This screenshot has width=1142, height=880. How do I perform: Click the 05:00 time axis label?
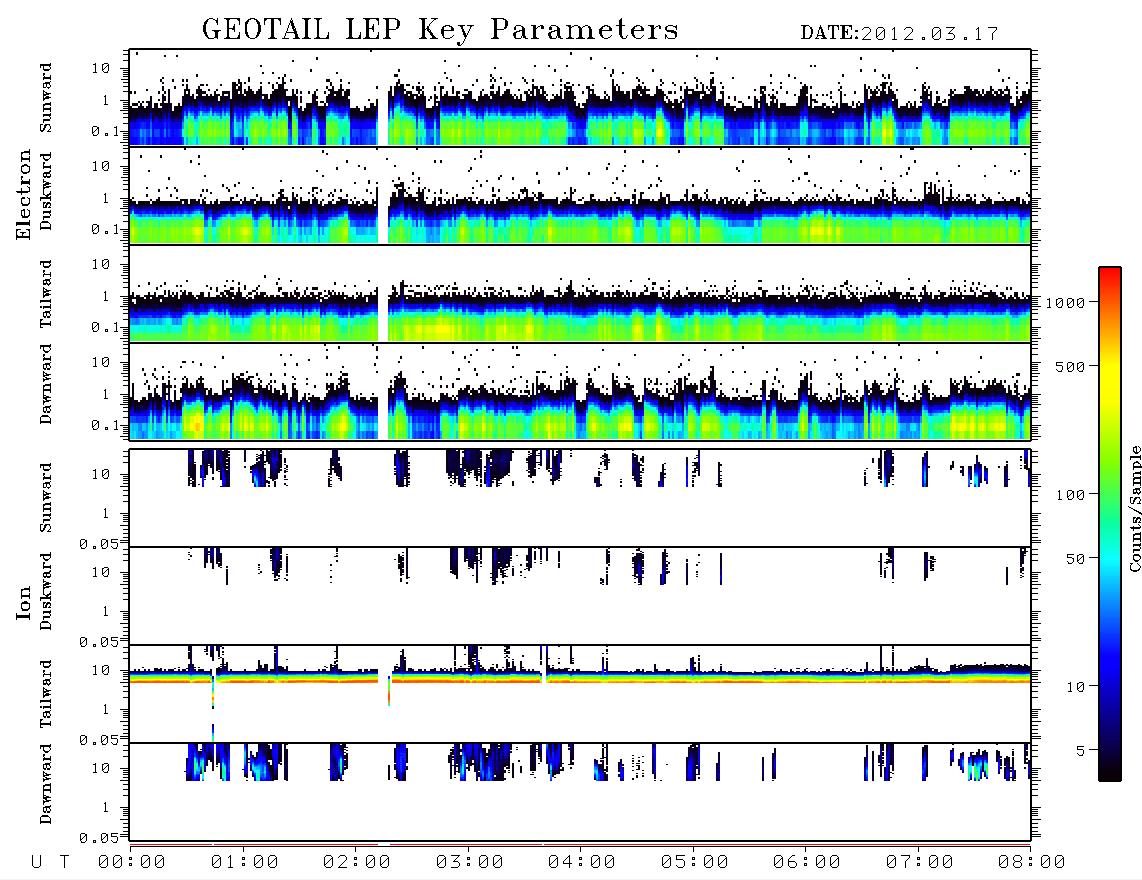point(695,862)
